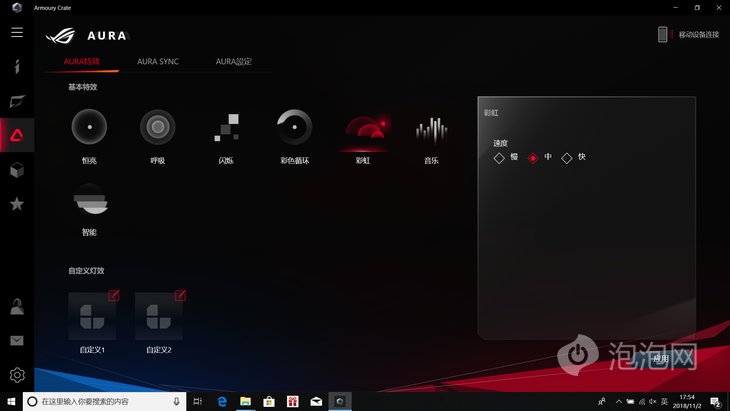Switch to the AURA設定 tab
Image resolution: width=730 pixels, height=411 pixels.
click(x=234, y=61)
